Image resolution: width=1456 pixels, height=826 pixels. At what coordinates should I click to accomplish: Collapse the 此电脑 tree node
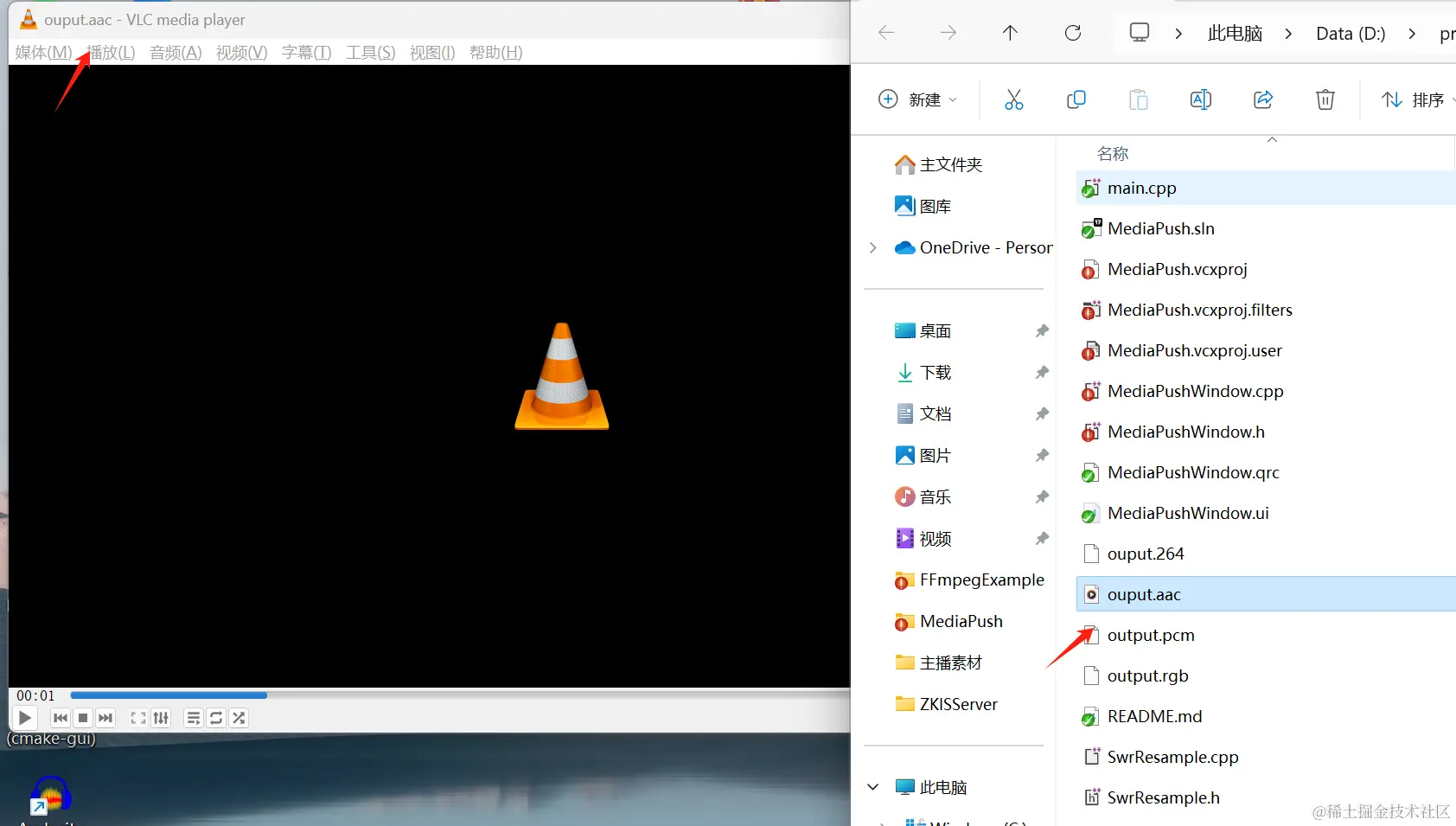point(873,787)
